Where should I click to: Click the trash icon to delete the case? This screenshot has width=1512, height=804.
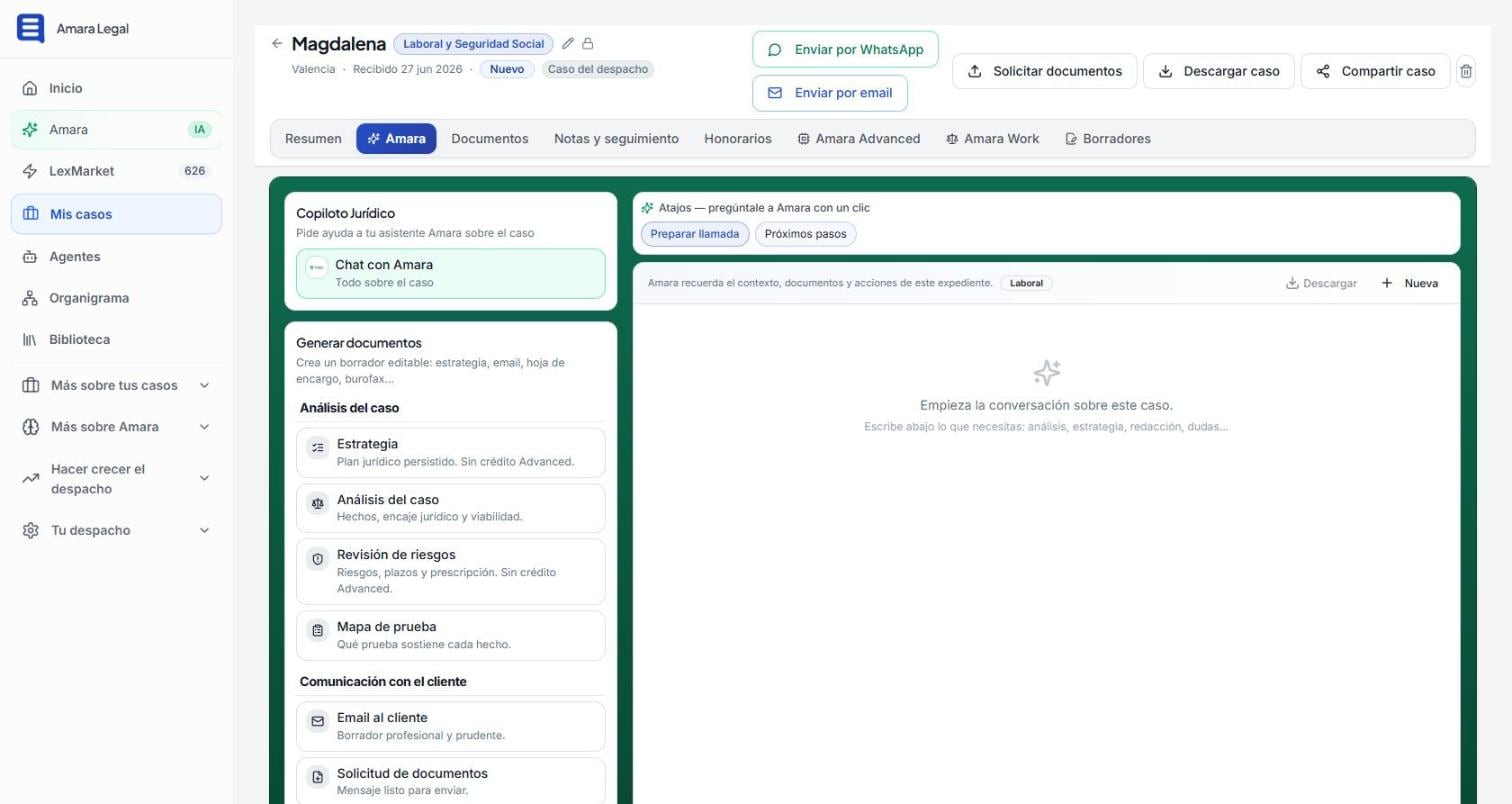[x=1466, y=71]
